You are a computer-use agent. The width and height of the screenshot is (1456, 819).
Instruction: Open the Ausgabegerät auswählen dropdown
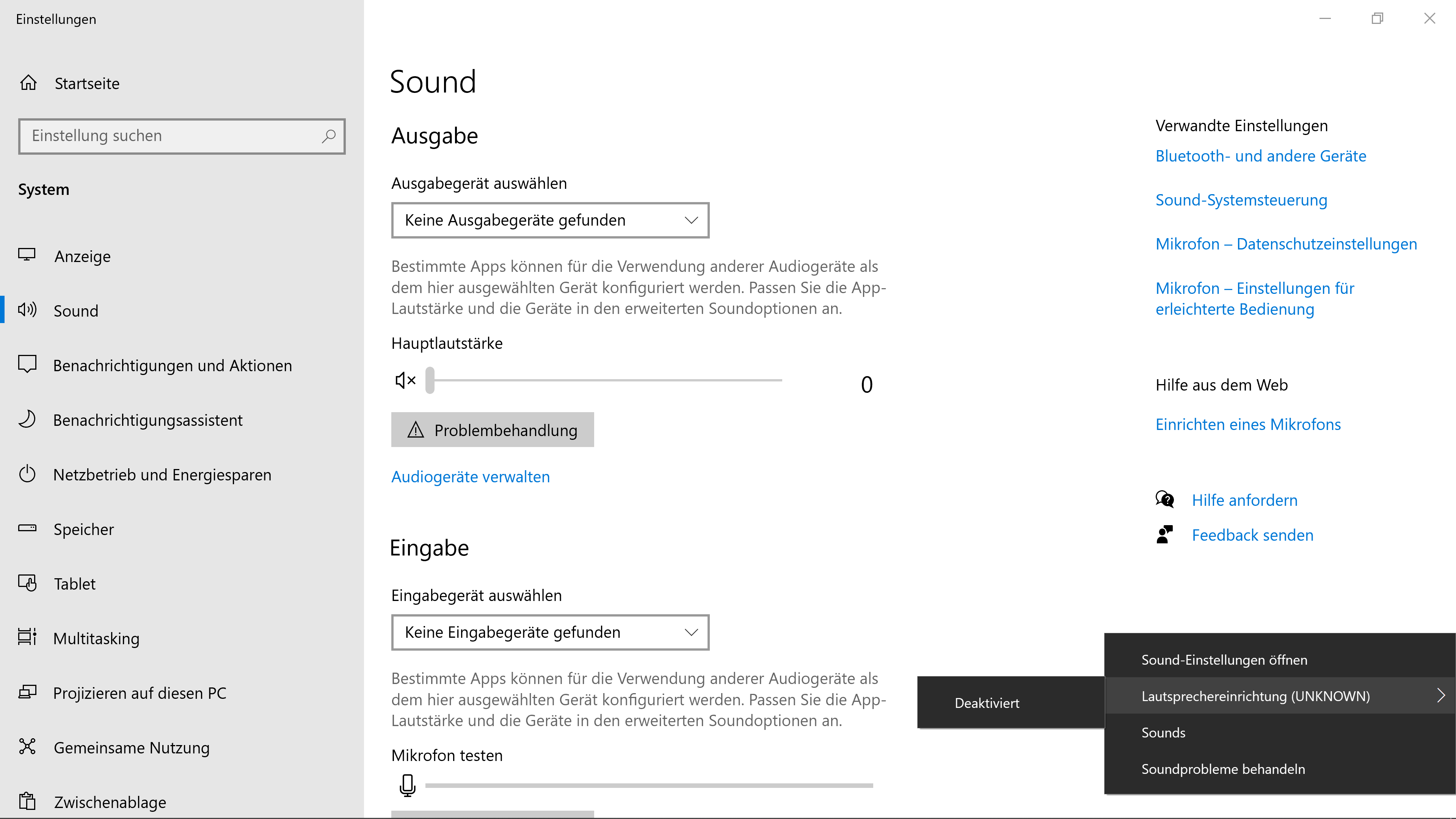coord(549,220)
